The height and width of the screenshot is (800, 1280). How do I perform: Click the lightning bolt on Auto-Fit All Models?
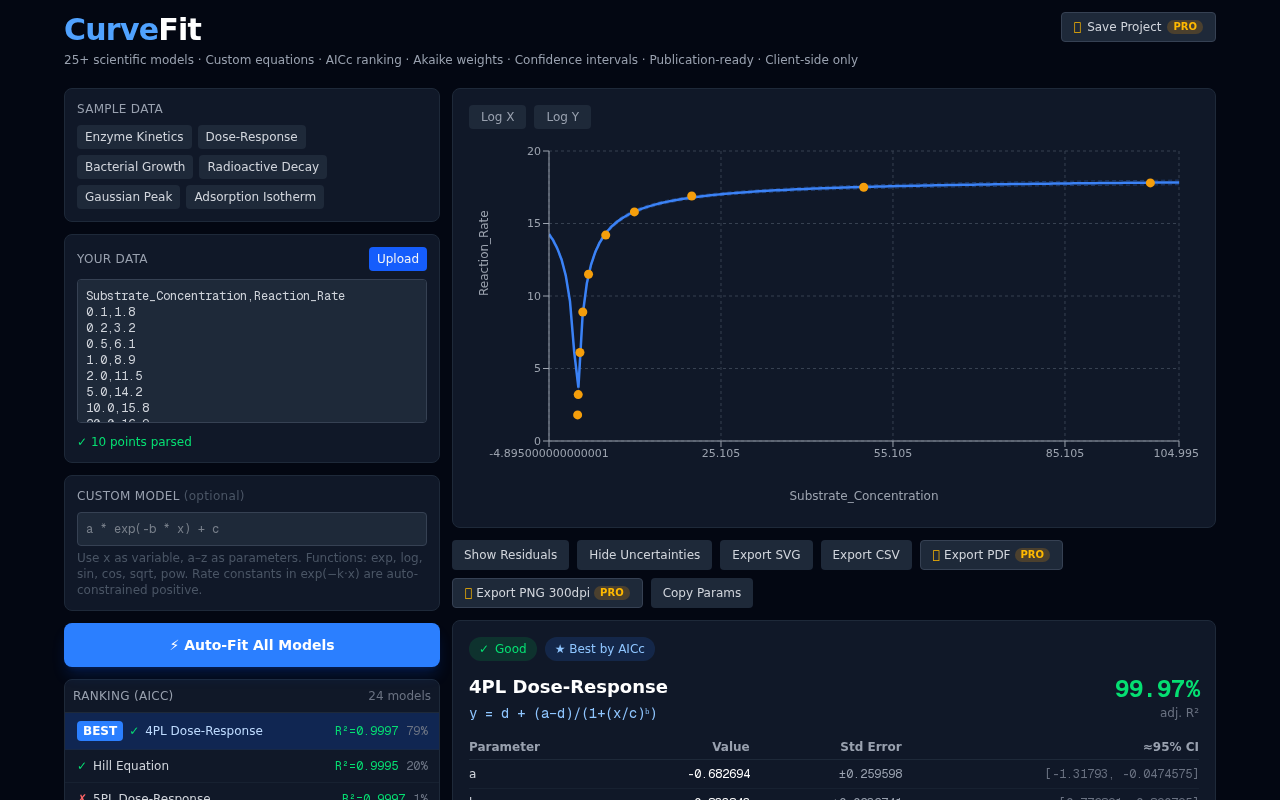point(174,645)
